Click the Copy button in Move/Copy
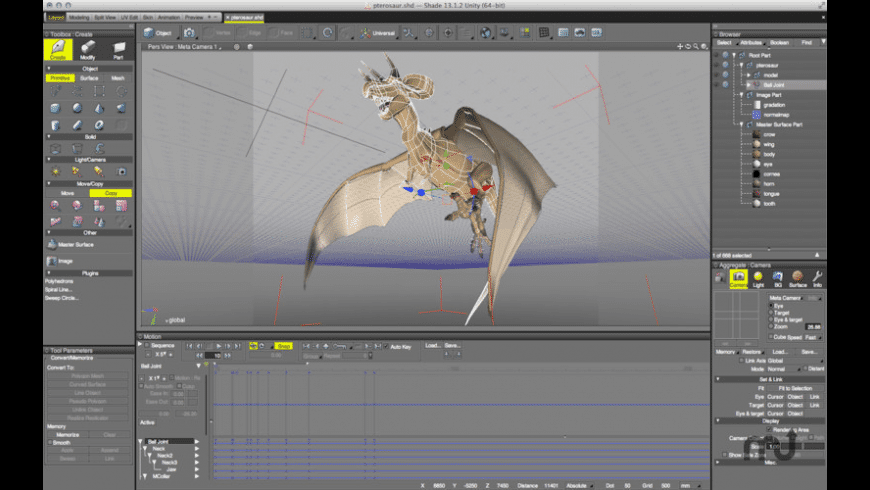The image size is (870, 490). [111, 192]
